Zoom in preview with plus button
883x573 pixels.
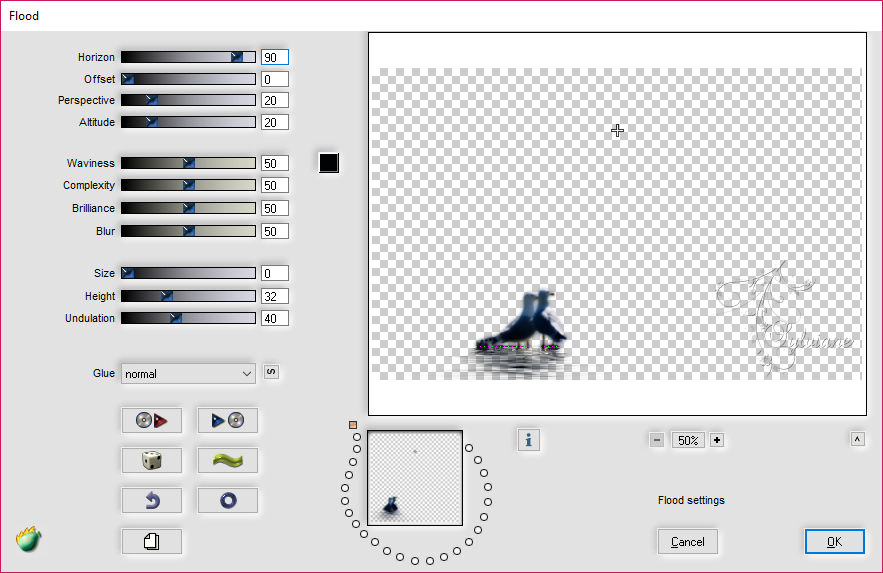717,440
